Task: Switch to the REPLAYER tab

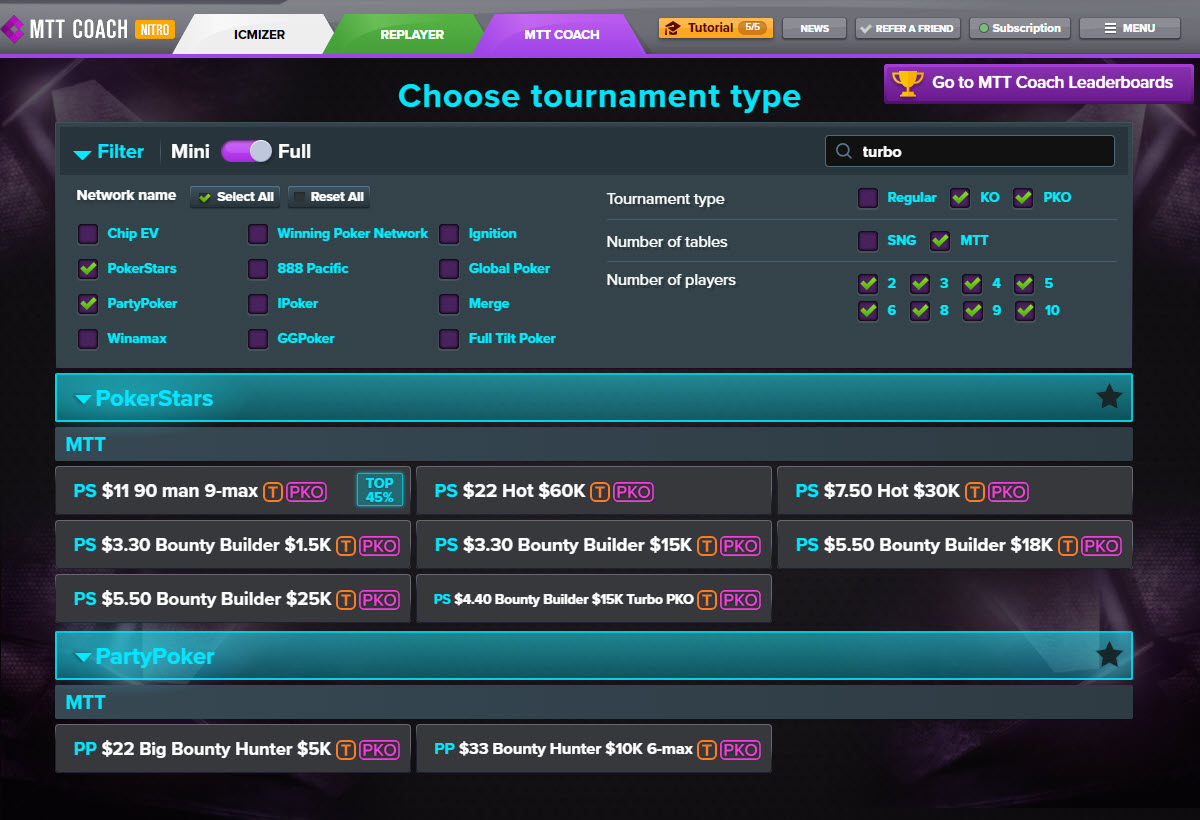Action: [x=411, y=34]
